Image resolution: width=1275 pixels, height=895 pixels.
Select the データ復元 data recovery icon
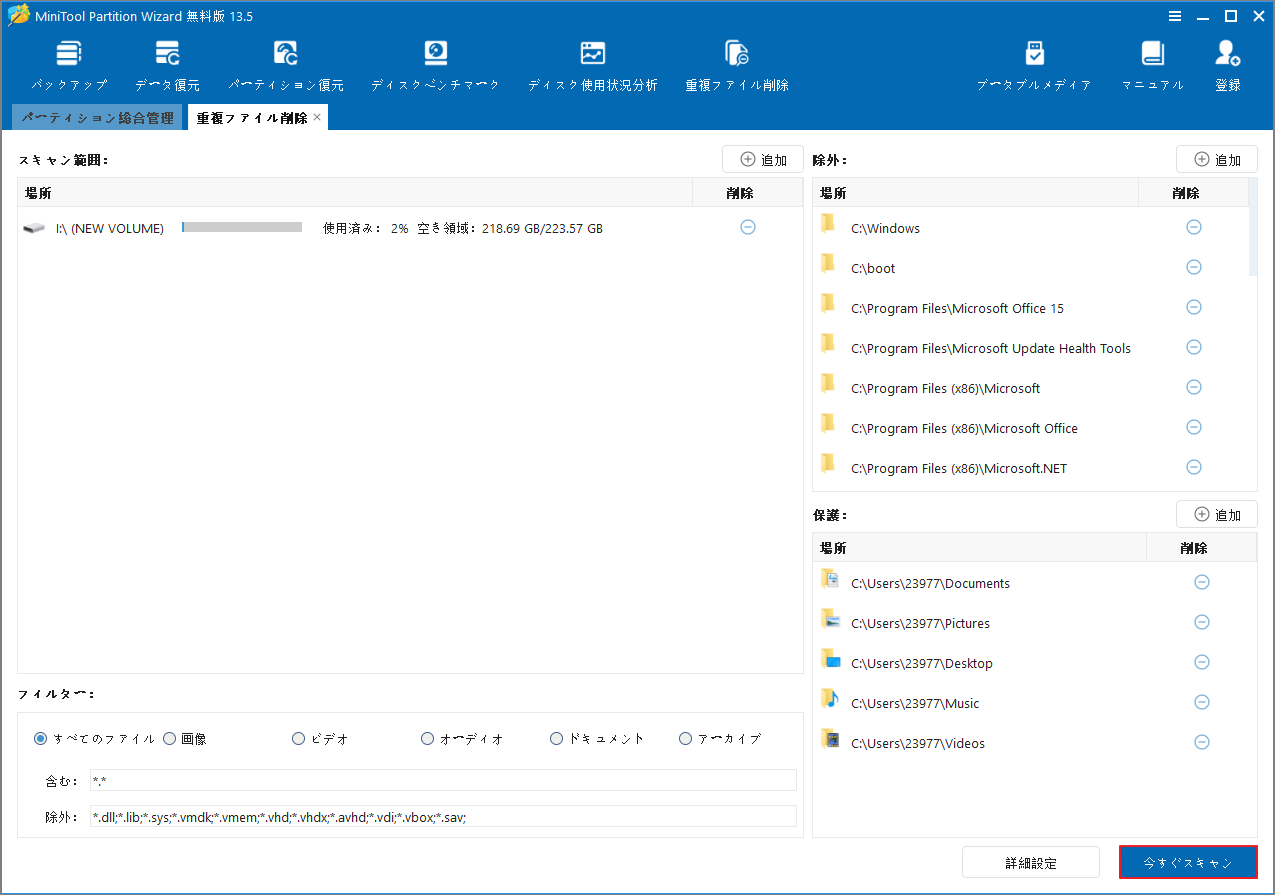click(x=166, y=62)
